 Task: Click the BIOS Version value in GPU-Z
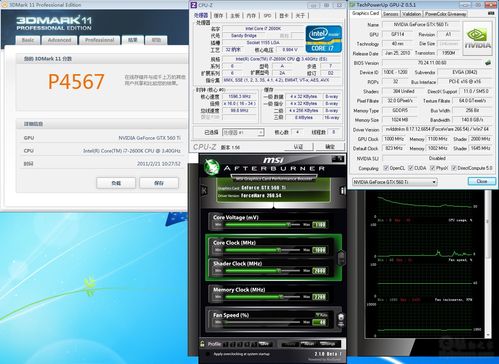click(432, 63)
